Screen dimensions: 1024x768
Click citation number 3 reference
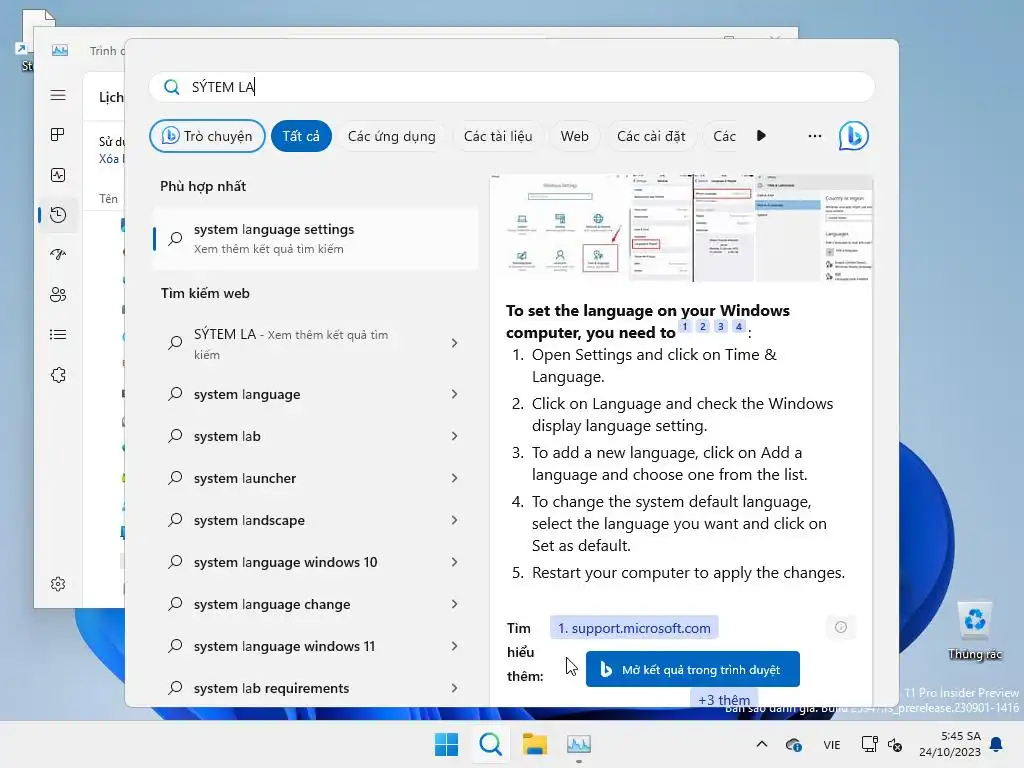(x=720, y=326)
